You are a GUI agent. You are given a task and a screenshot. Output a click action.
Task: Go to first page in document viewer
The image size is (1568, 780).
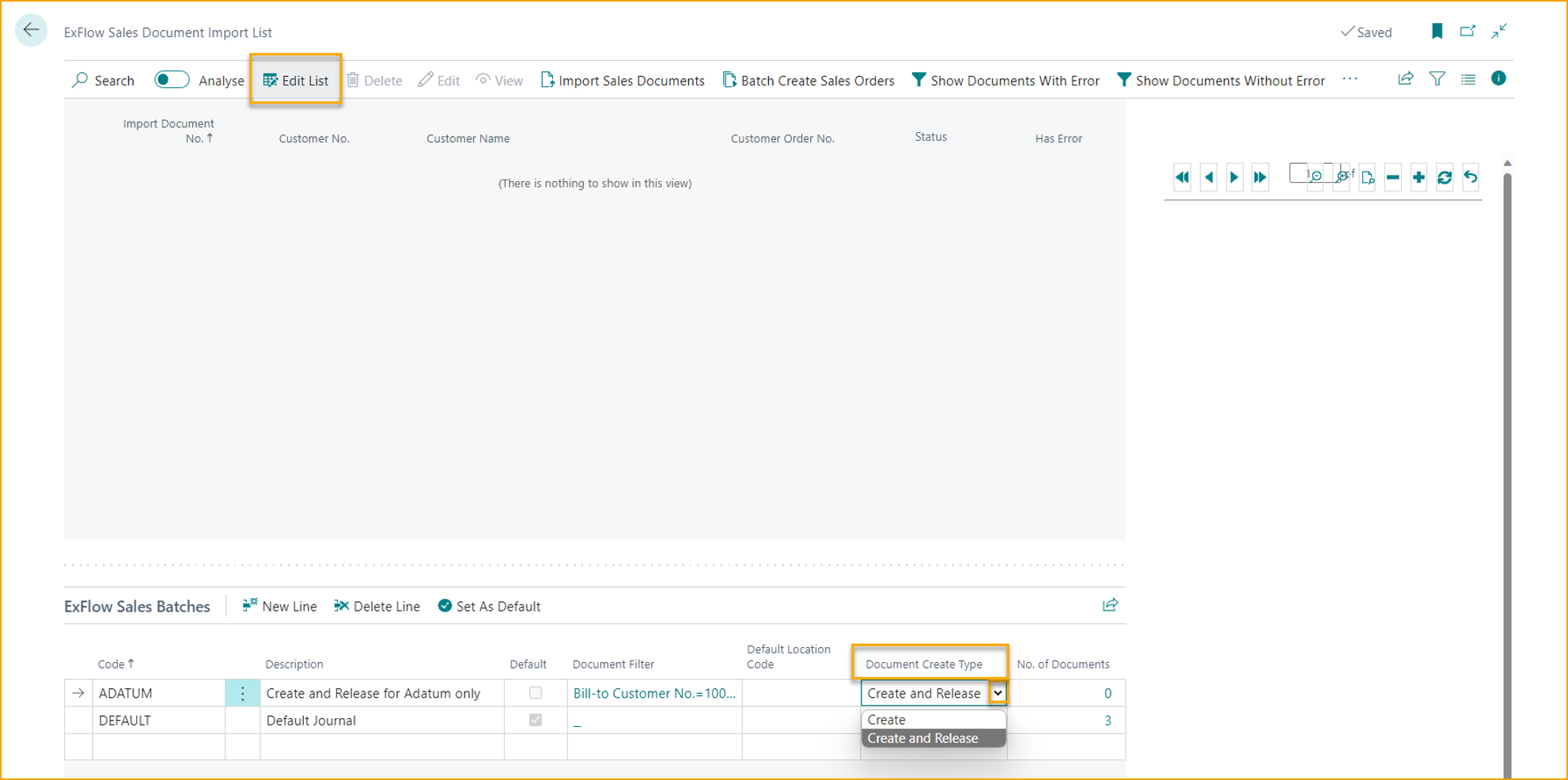point(1182,177)
